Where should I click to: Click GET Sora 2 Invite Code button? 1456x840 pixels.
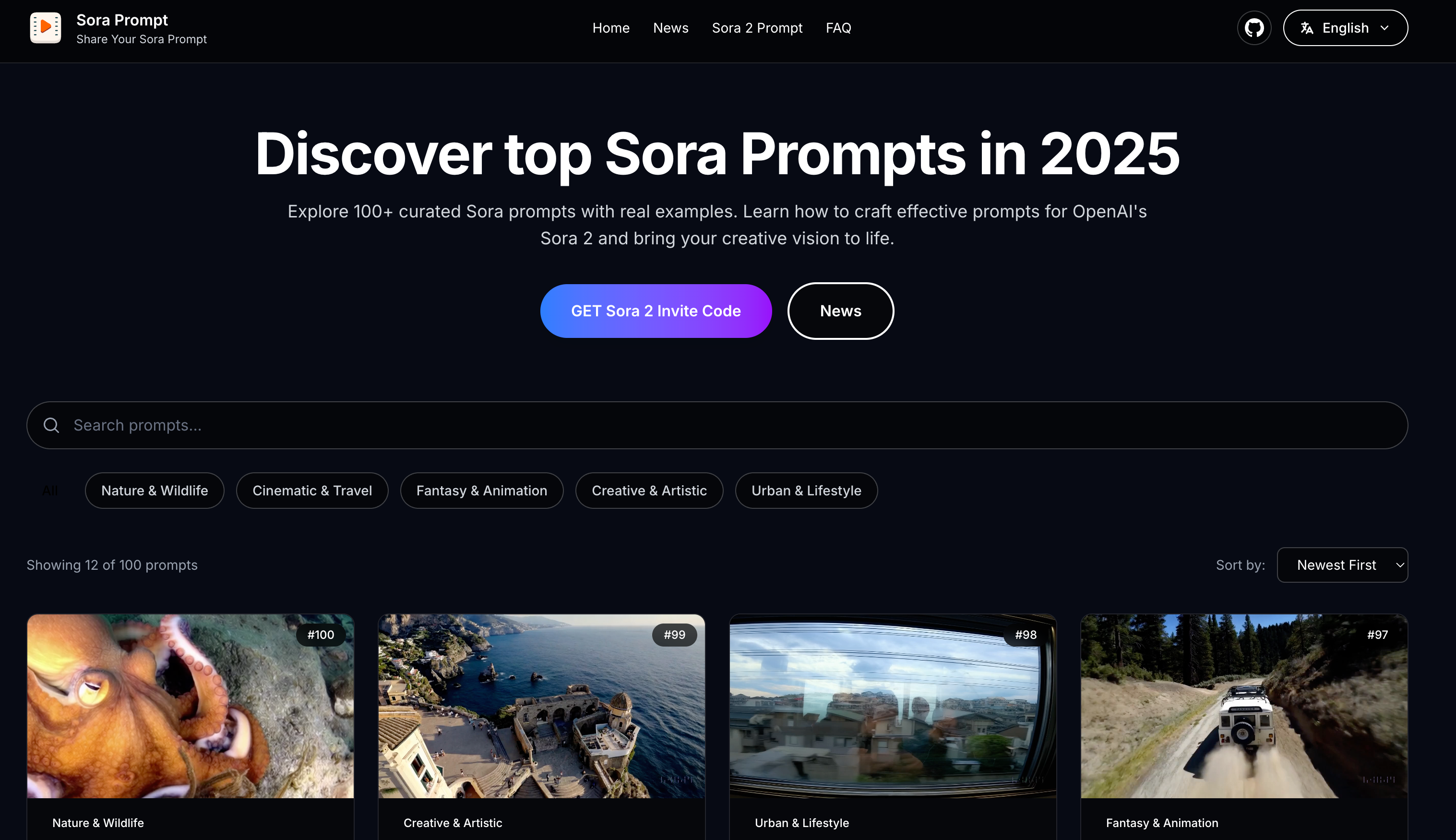656,311
